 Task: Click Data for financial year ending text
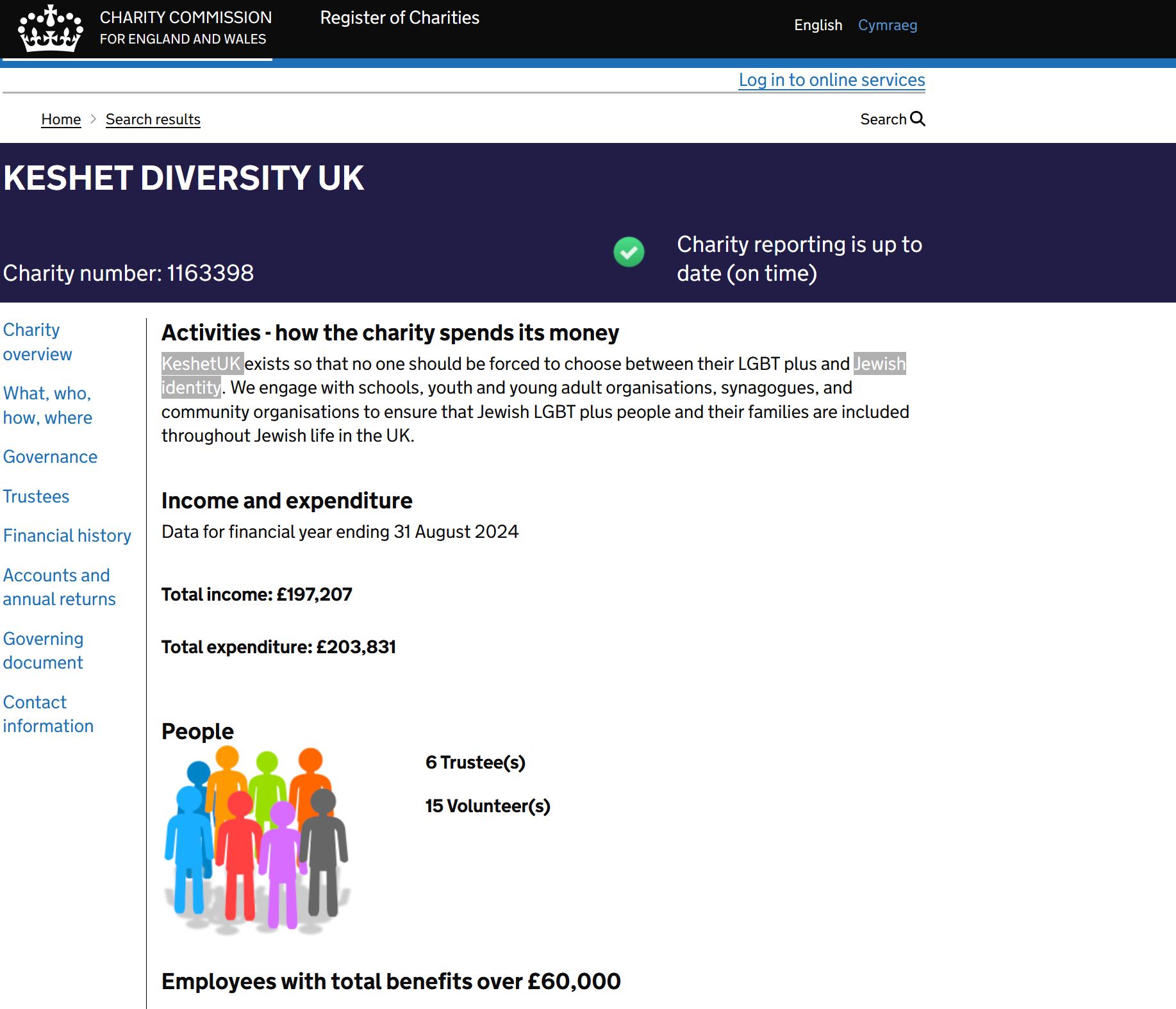(x=340, y=531)
